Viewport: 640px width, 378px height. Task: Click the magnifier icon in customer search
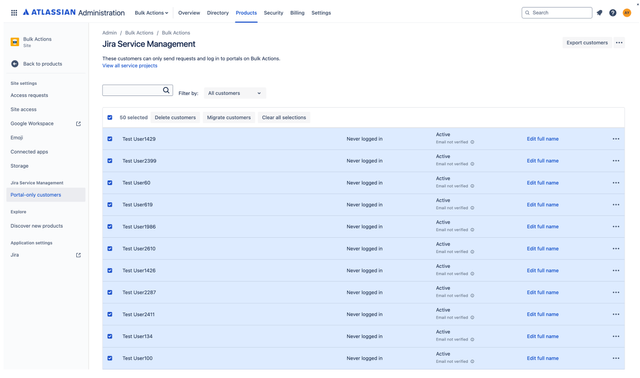click(x=166, y=90)
